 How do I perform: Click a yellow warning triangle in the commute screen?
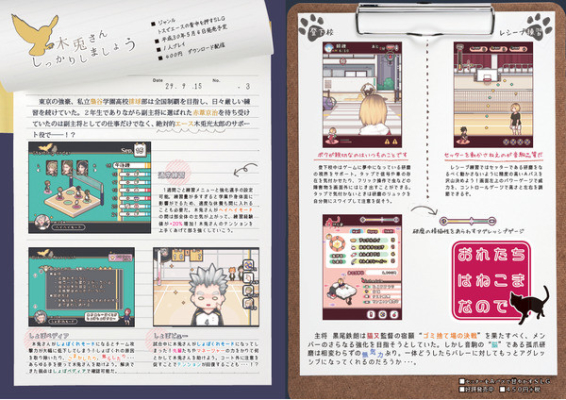coord(388,142)
